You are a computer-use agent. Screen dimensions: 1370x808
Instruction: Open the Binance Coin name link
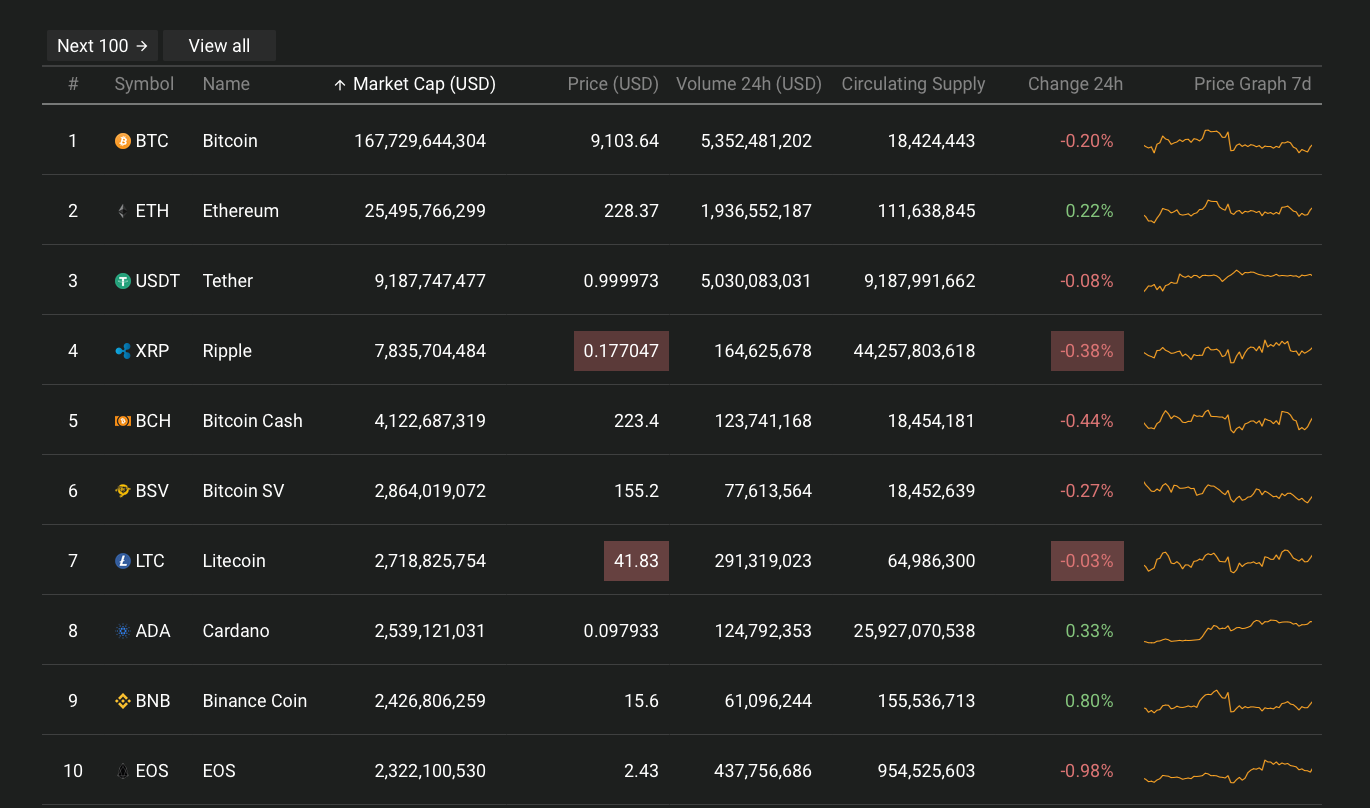click(255, 701)
